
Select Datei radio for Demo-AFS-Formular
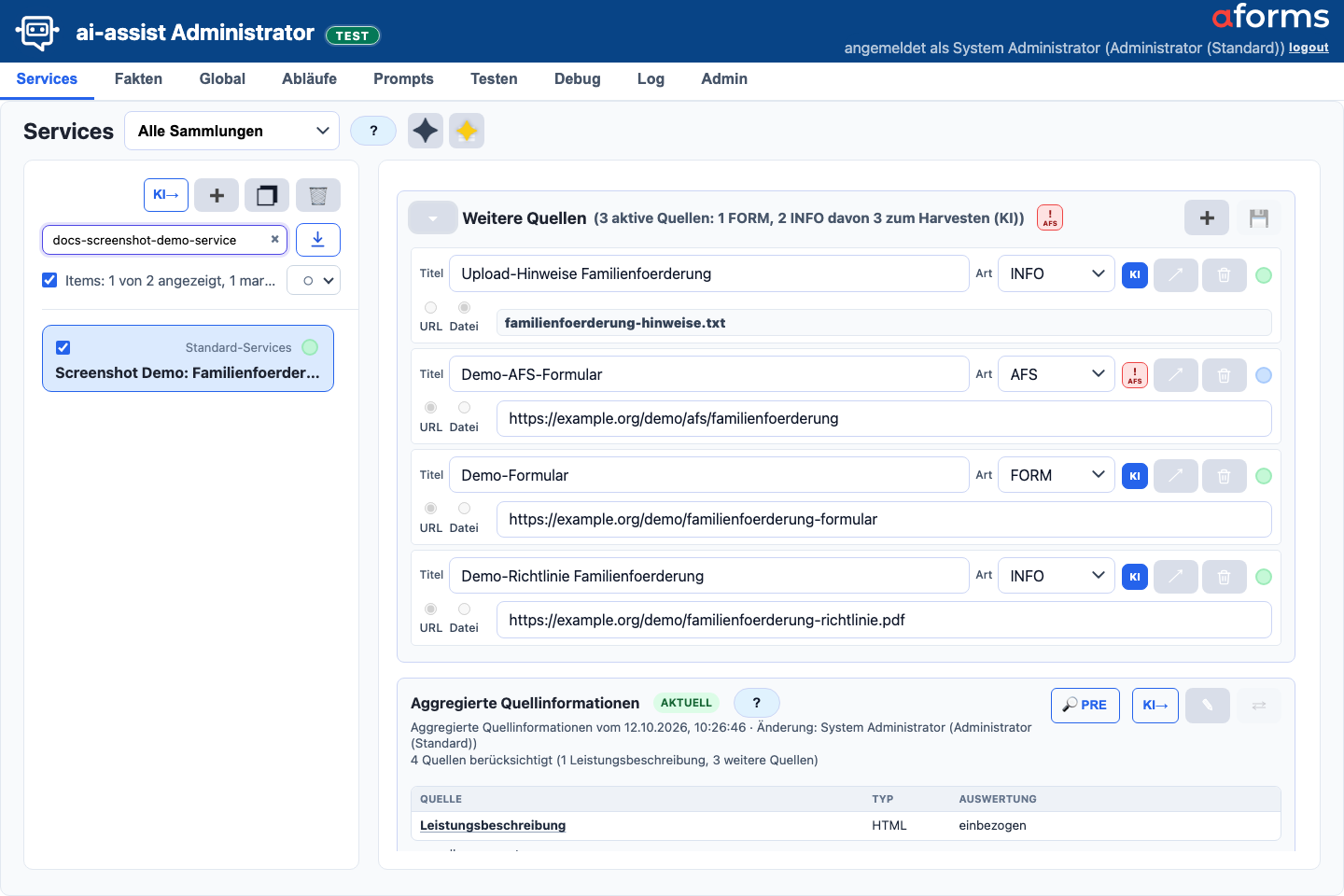point(464,408)
